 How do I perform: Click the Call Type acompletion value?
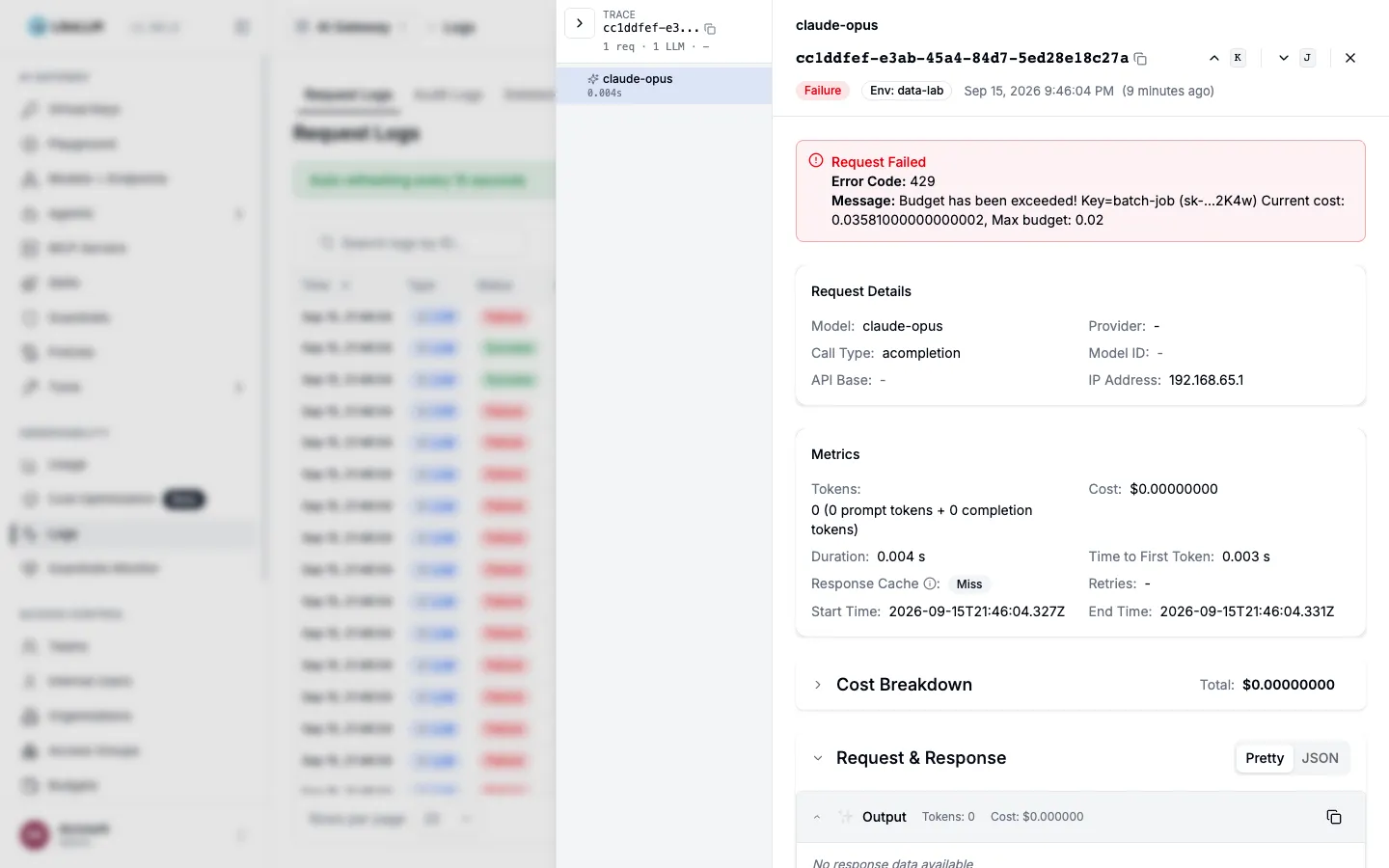coord(921,353)
